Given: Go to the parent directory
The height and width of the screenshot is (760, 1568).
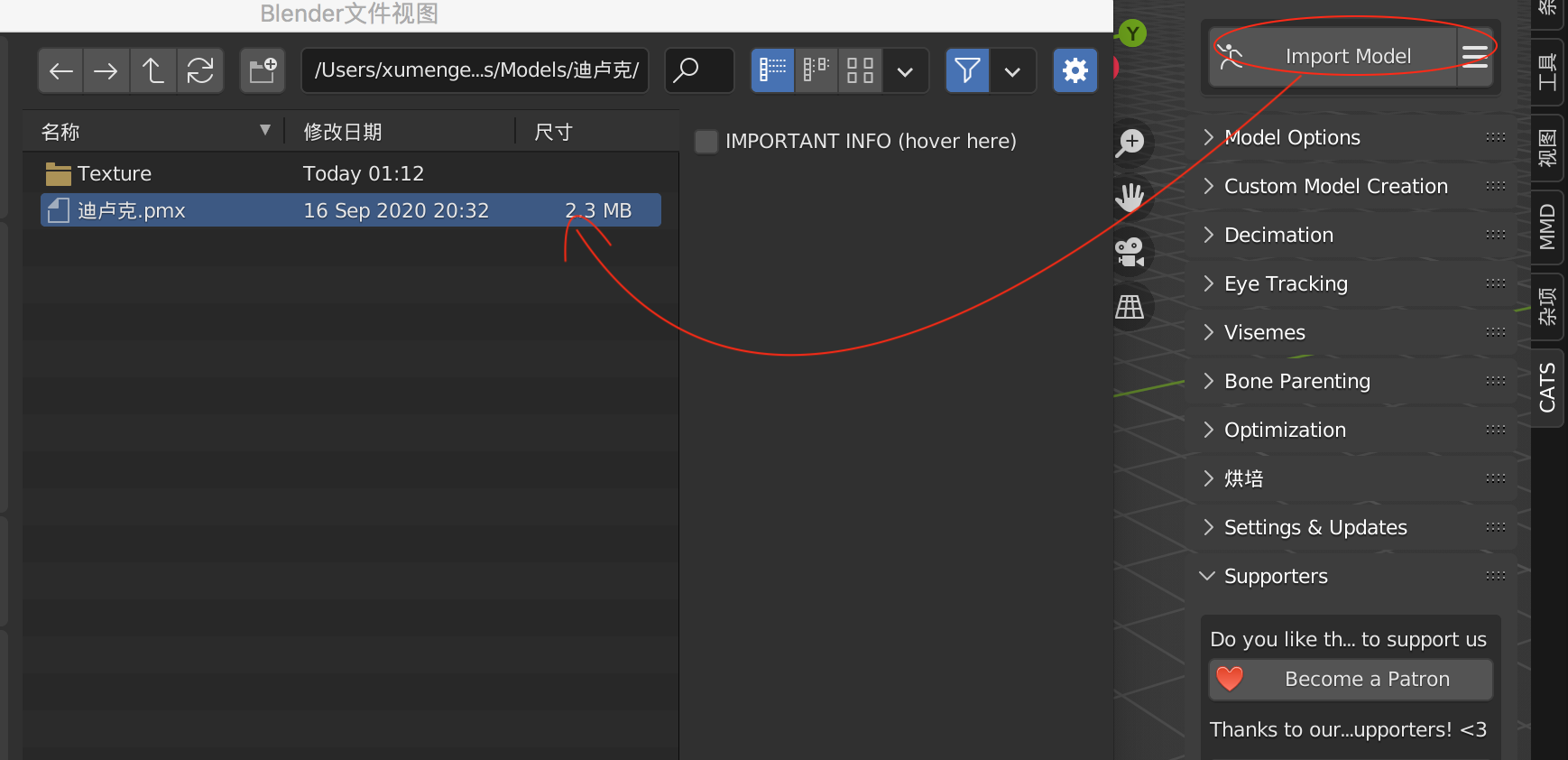Looking at the screenshot, I should [x=152, y=70].
